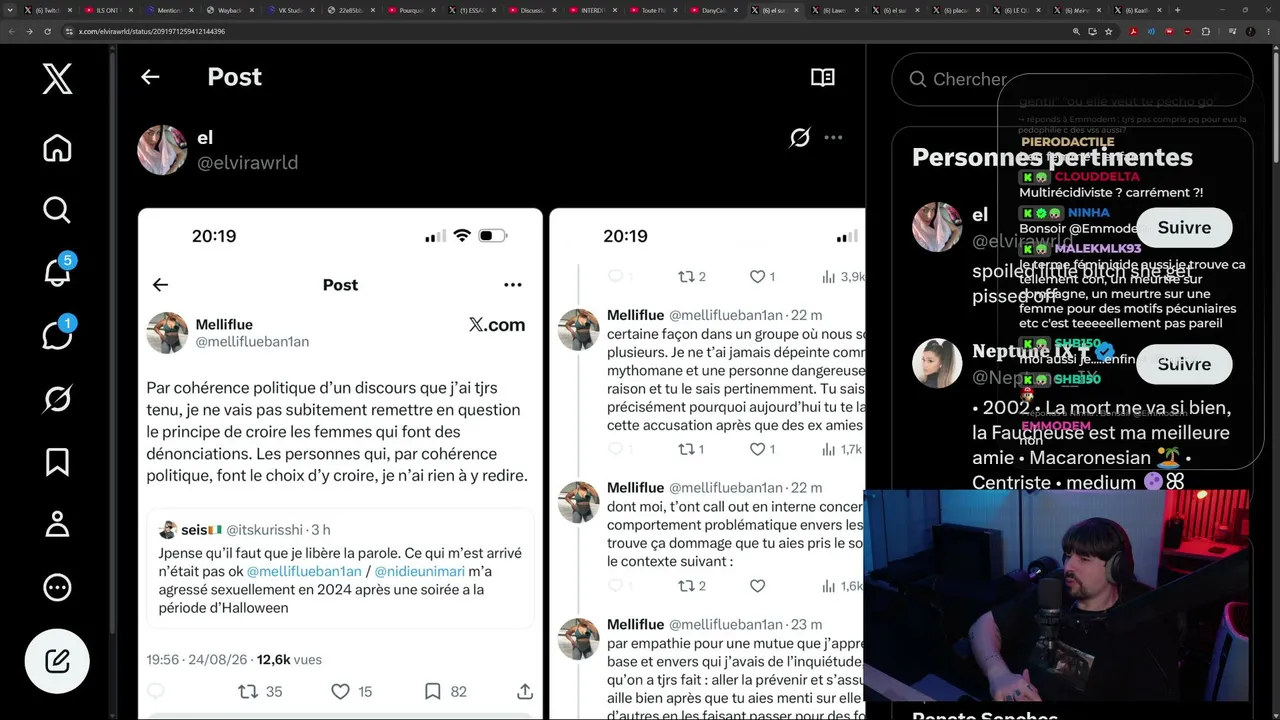
Task: Open the Explore search icon in sidebar
Action: pyautogui.click(x=57, y=210)
